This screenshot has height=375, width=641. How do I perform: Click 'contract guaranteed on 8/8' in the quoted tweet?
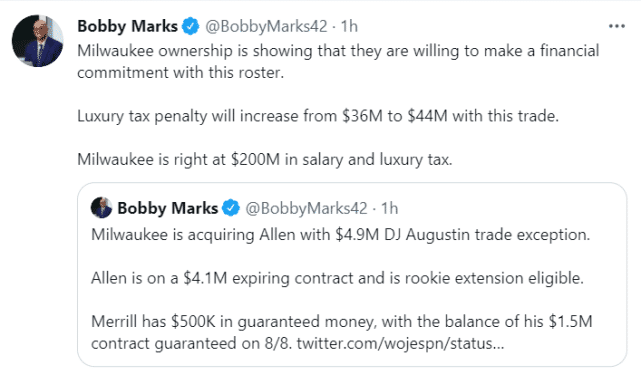(x=191, y=343)
